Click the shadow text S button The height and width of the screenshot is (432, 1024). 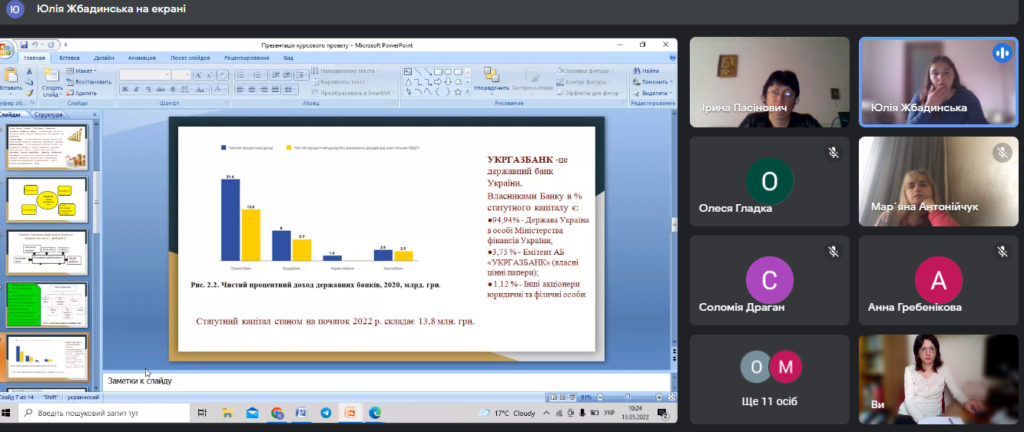(172, 89)
